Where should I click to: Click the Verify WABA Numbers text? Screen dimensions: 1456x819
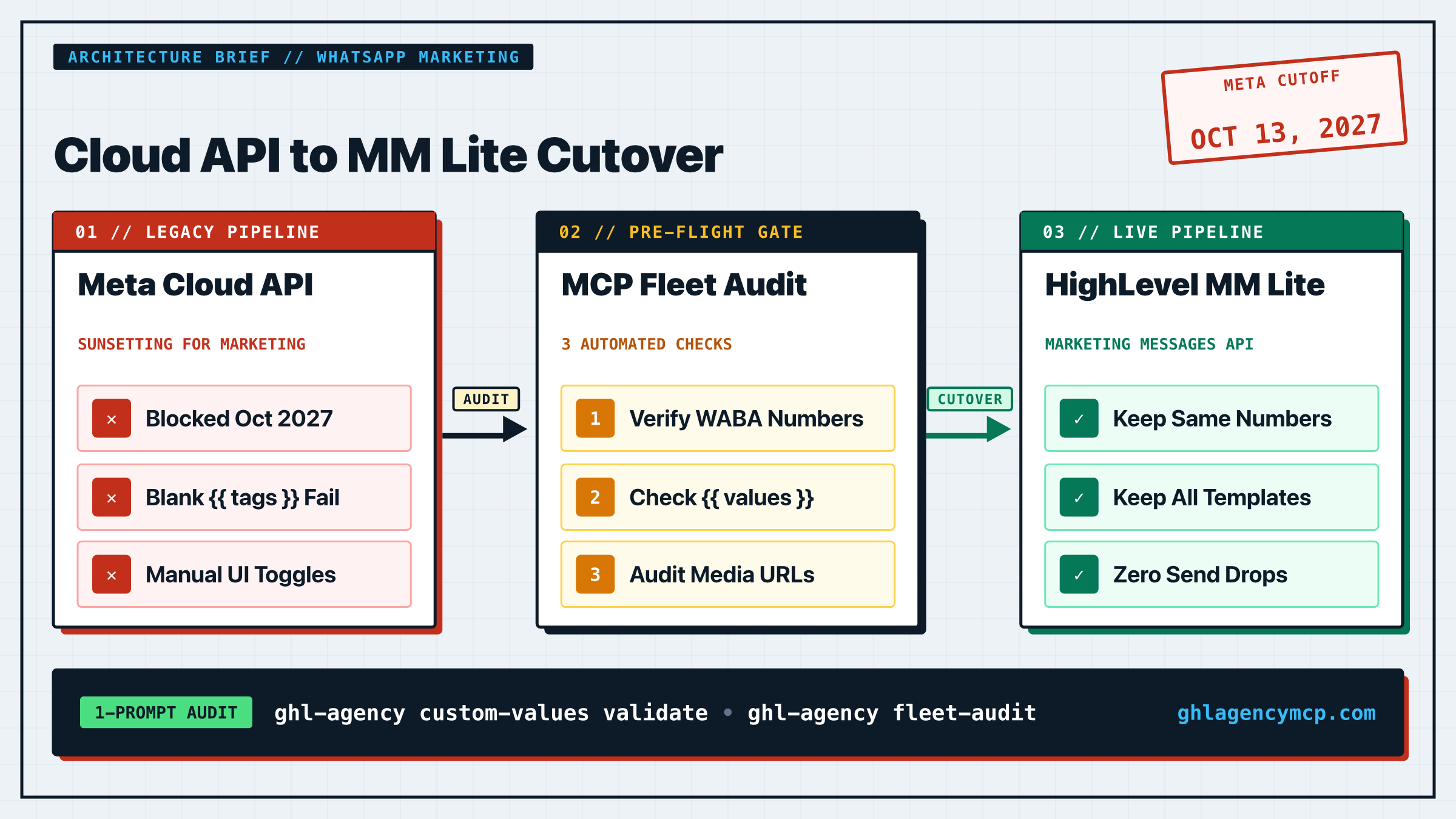pos(746,419)
